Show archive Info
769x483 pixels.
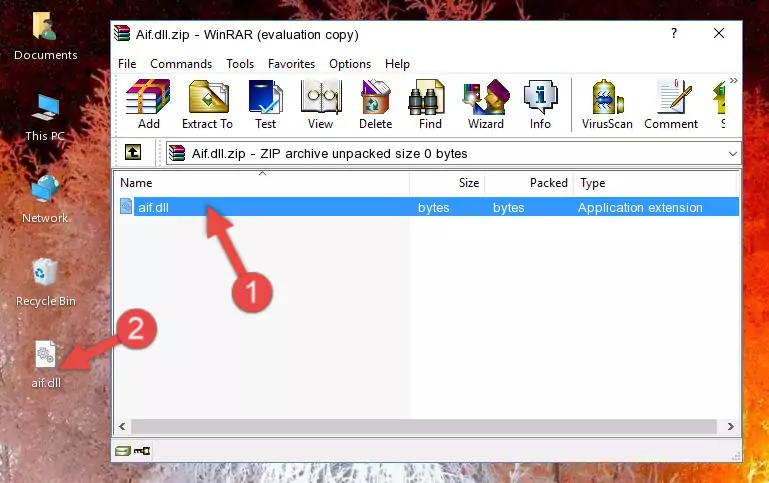click(x=540, y=104)
